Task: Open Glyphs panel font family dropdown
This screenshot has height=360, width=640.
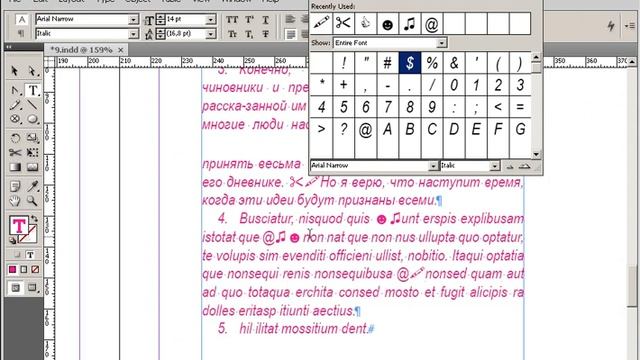Action: tap(433, 166)
